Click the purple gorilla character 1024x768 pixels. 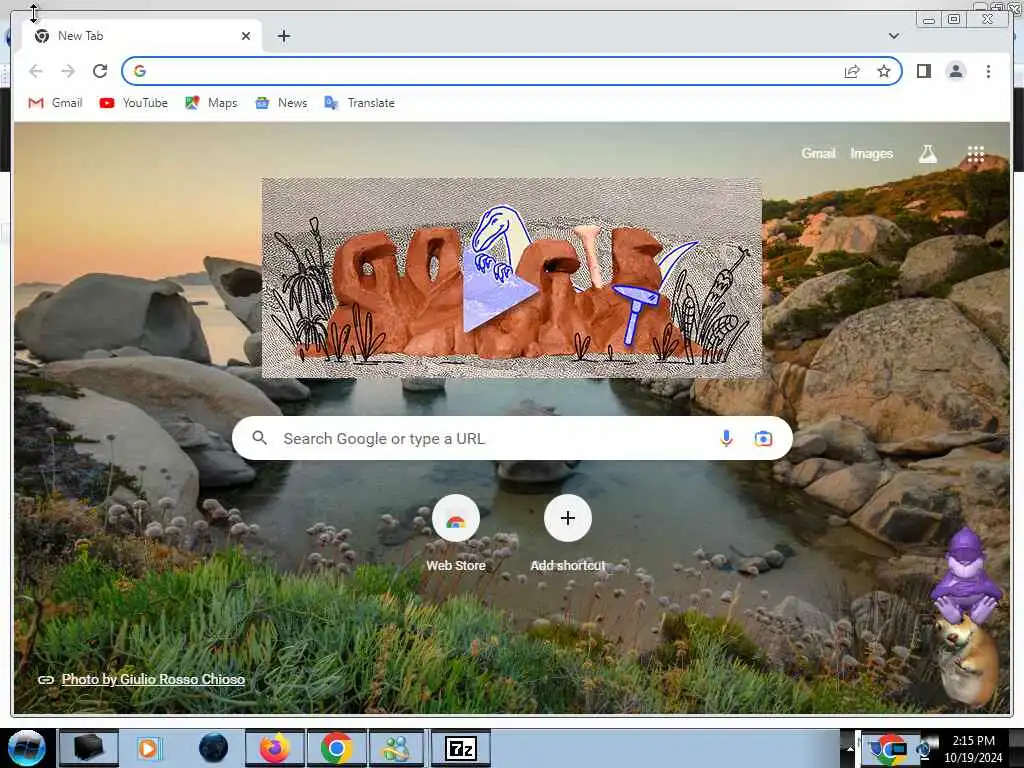click(965, 576)
